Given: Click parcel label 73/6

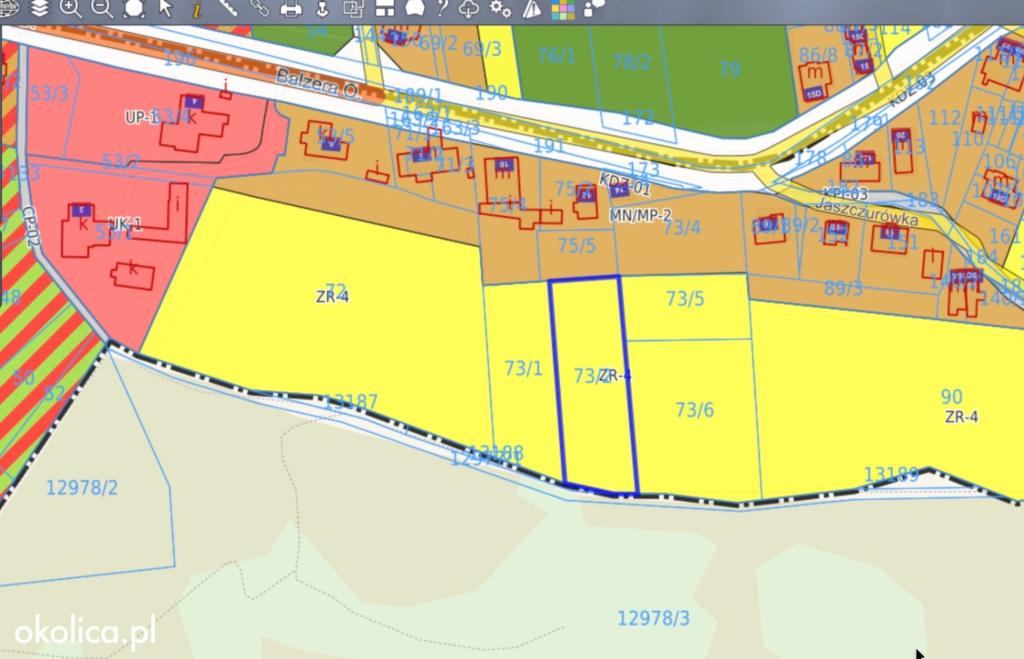Looking at the screenshot, I should 695,410.
